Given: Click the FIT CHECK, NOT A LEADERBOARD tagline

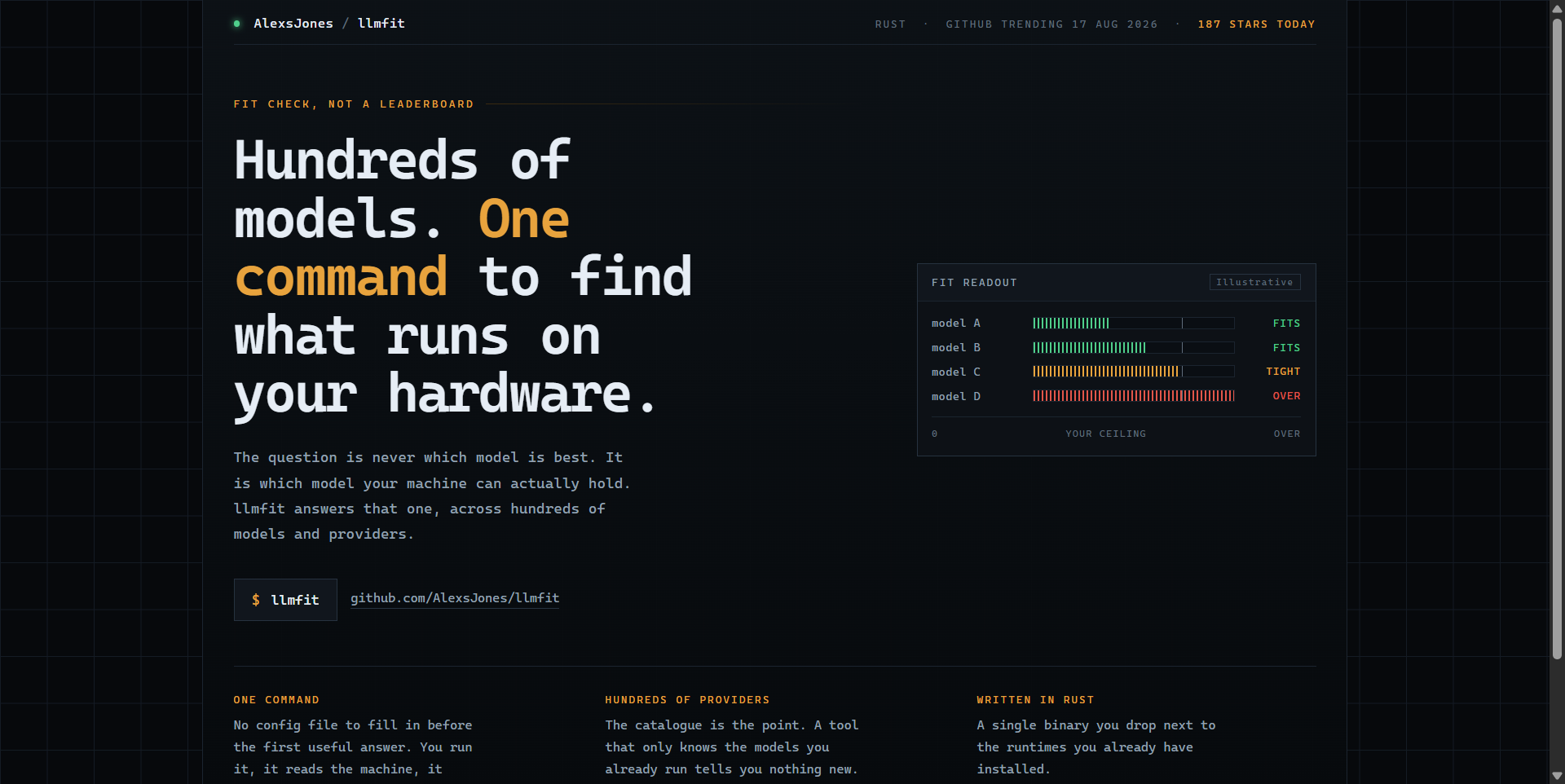Looking at the screenshot, I should point(354,104).
